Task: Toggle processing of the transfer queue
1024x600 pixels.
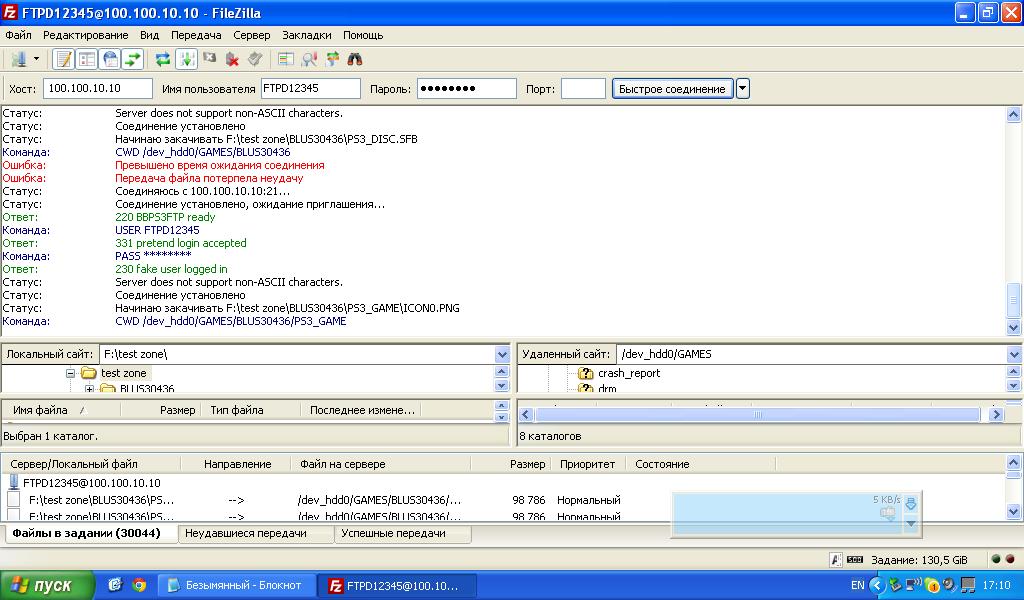Action: point(186,59)
